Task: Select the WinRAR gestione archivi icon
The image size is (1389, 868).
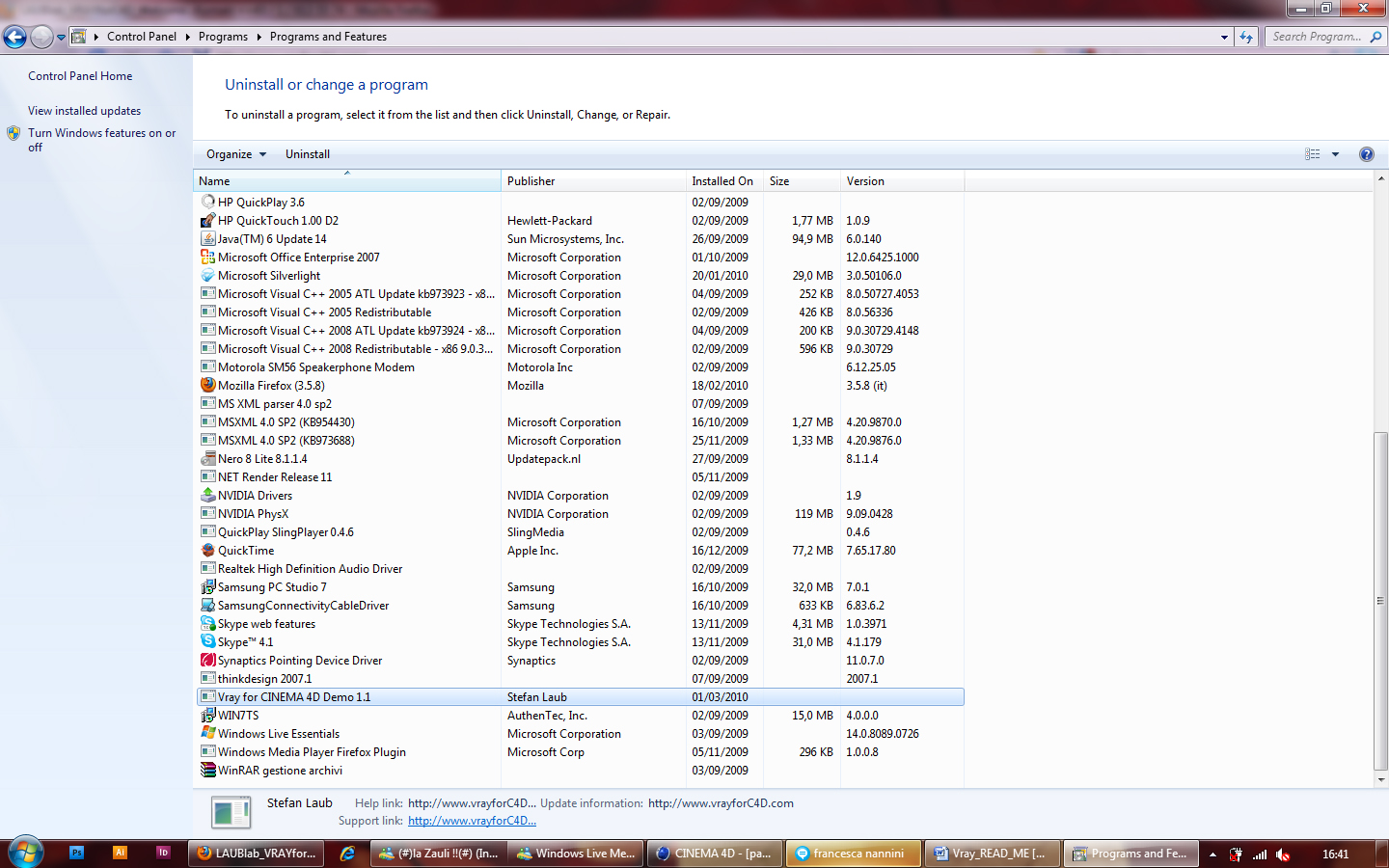Action: click(x=207, y=770)
